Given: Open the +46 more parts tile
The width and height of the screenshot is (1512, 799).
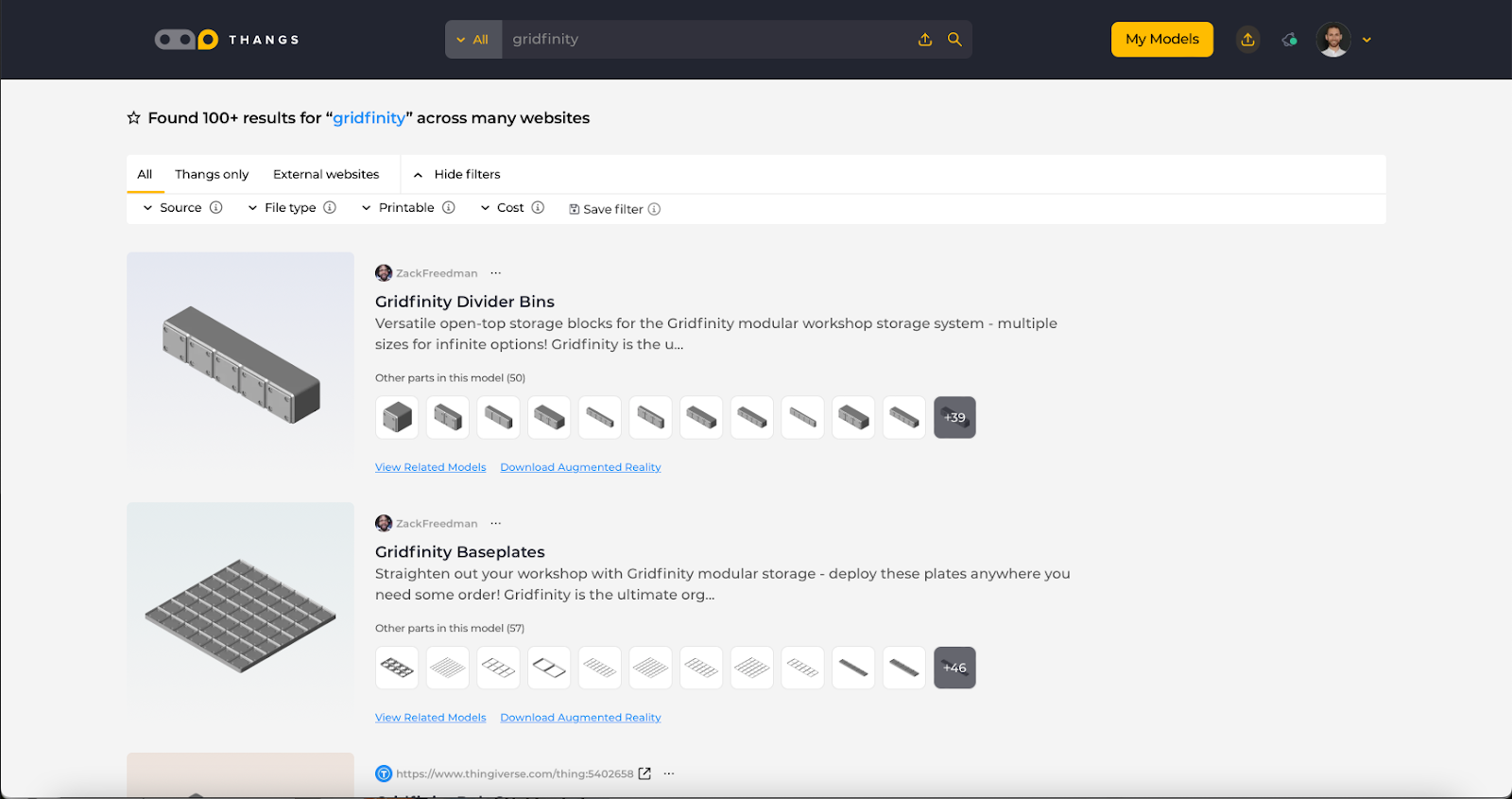Looking at the screenshot, I should 954,668.
